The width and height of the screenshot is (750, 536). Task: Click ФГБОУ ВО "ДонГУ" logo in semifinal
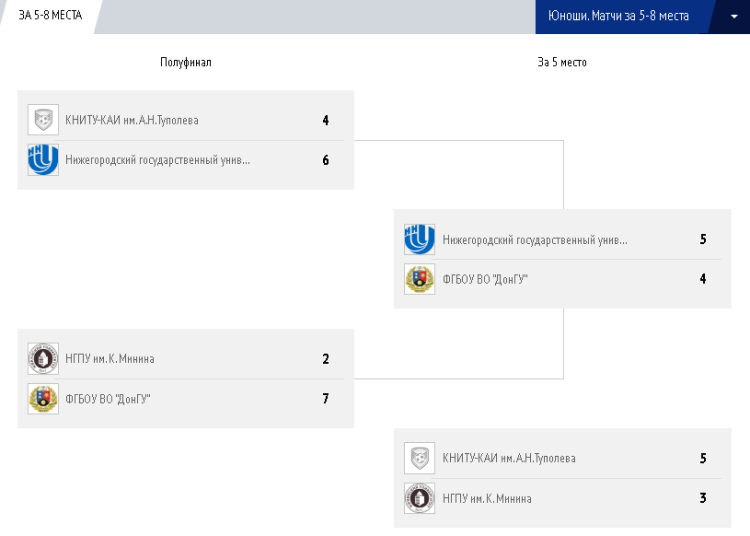(x=43, y=399)
